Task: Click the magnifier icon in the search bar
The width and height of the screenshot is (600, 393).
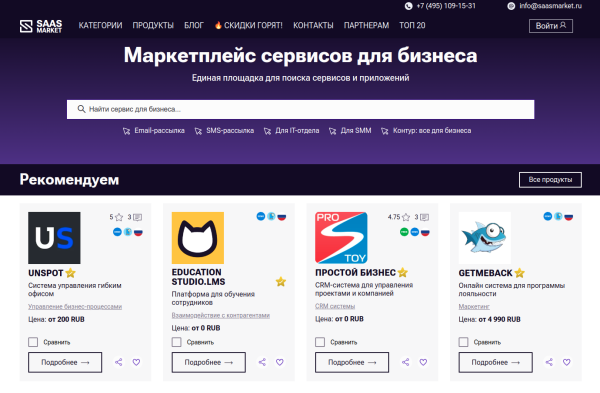Action: (x=81, y=109)
